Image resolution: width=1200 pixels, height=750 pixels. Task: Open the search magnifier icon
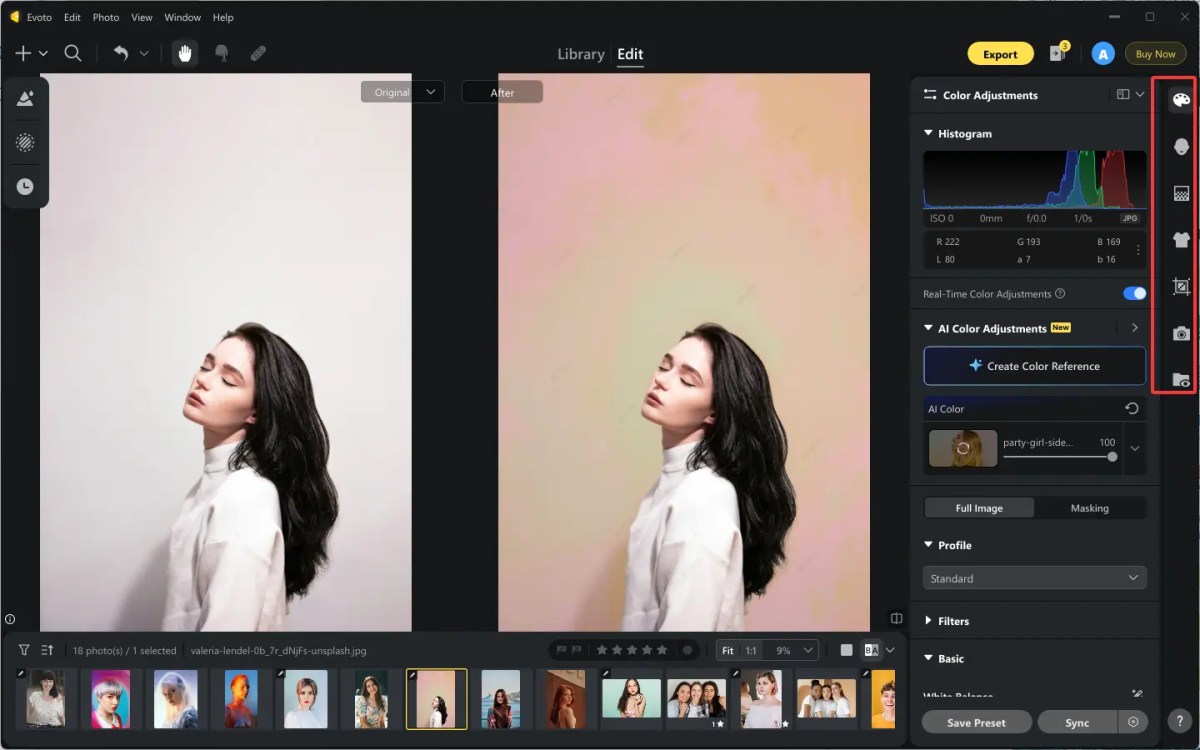point(73,53)
